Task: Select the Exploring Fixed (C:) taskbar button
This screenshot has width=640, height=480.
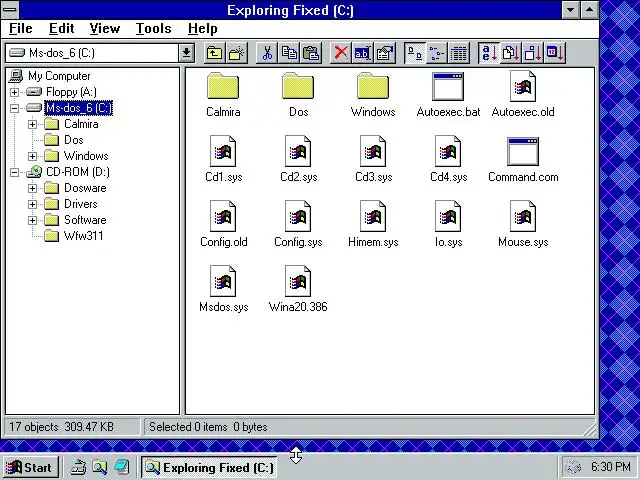Action: [x=209, y=467]
